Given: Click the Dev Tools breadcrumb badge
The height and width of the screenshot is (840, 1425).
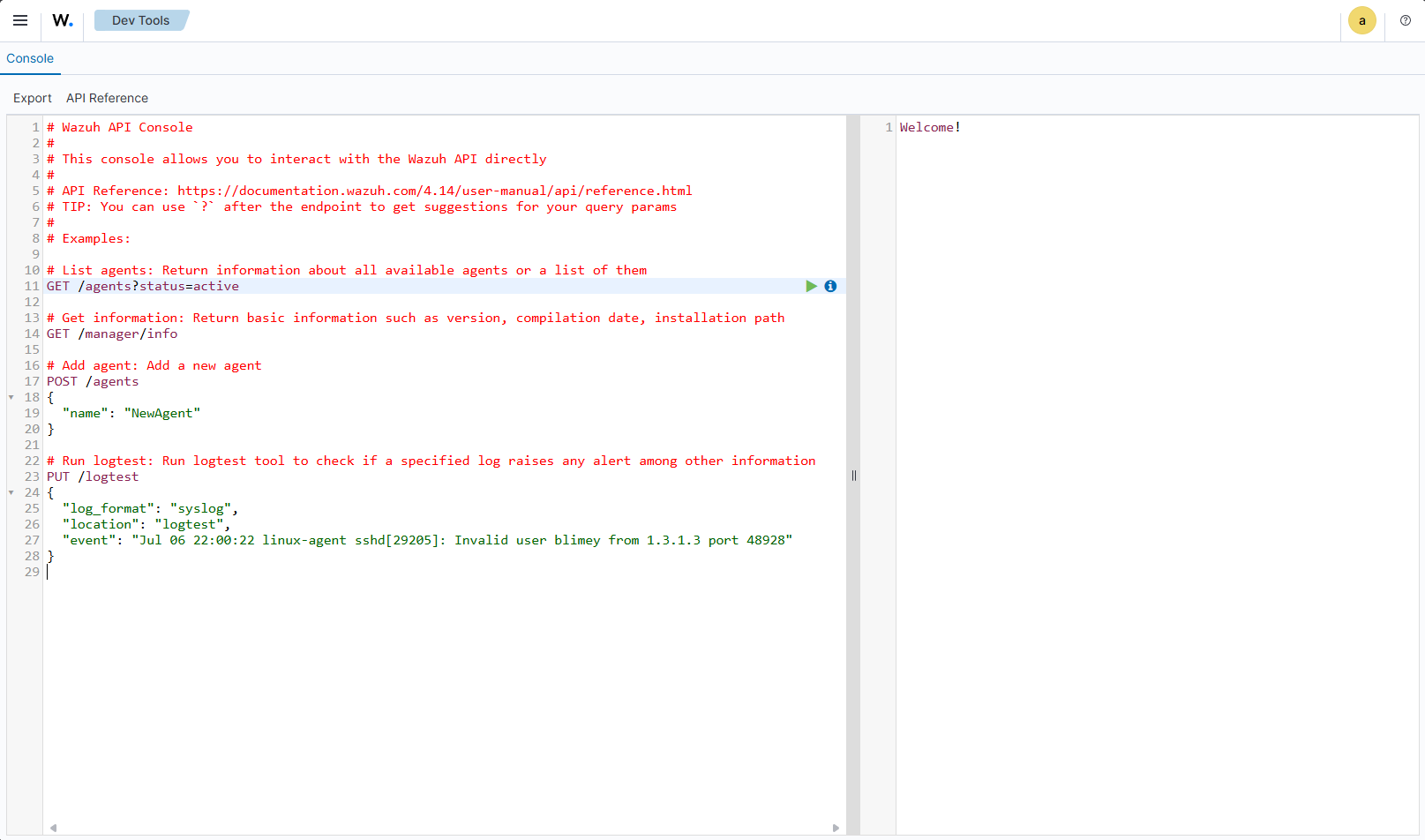Looking at the screenshot, I should (x=141, y=19).
